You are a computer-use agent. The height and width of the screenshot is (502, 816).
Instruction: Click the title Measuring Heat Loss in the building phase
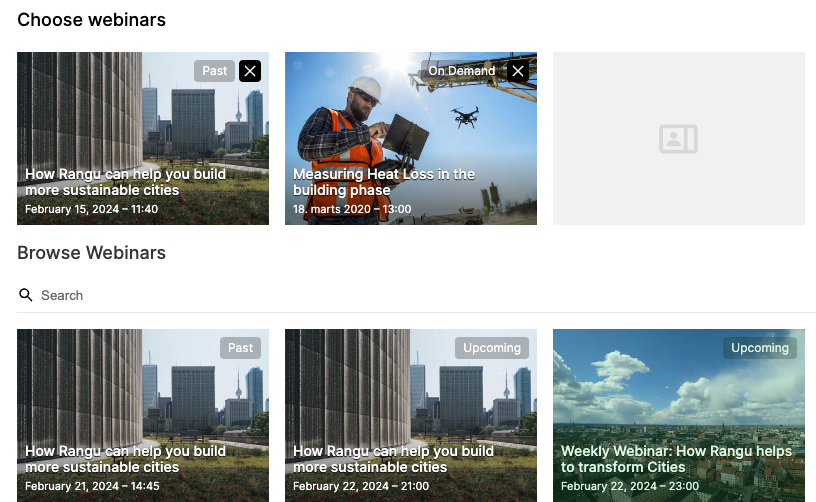coord(384,182)
